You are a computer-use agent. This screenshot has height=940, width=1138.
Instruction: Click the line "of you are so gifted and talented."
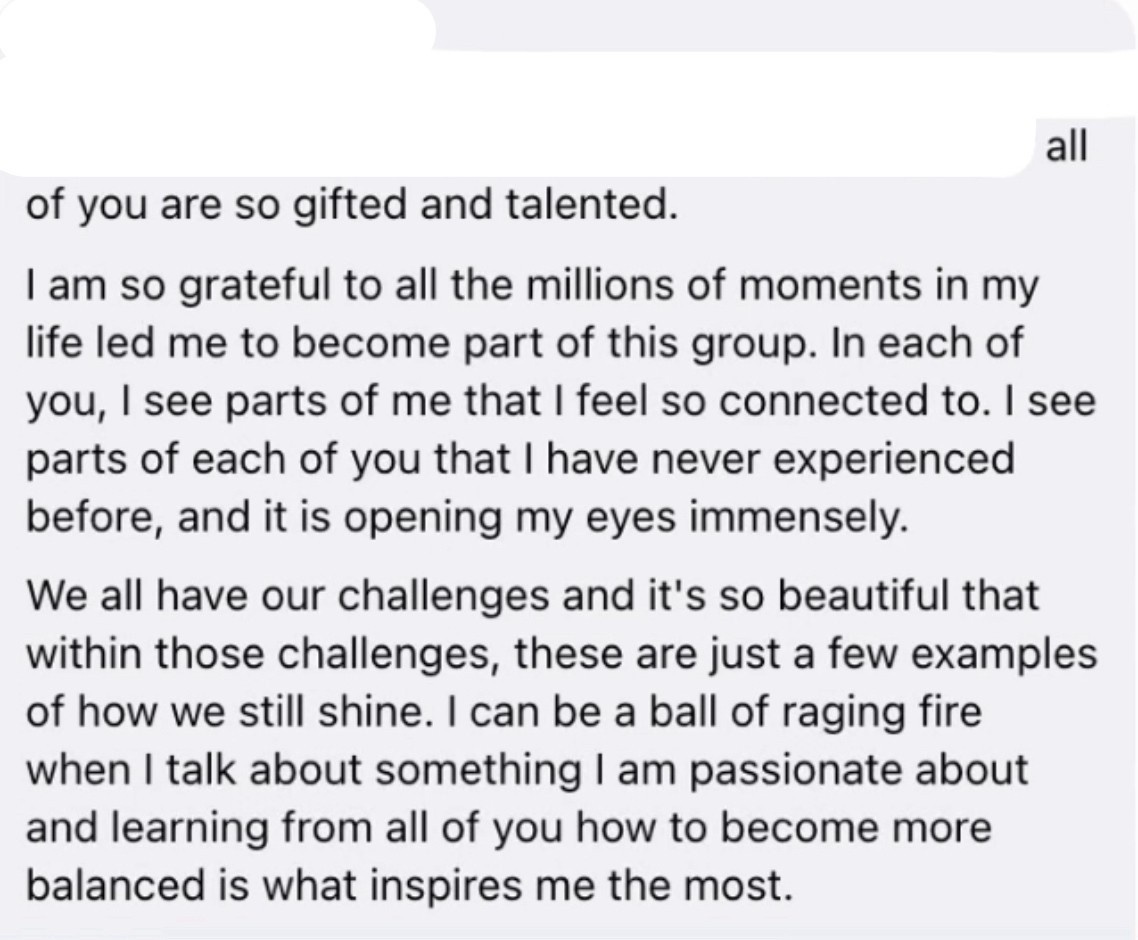click(345, 207)
